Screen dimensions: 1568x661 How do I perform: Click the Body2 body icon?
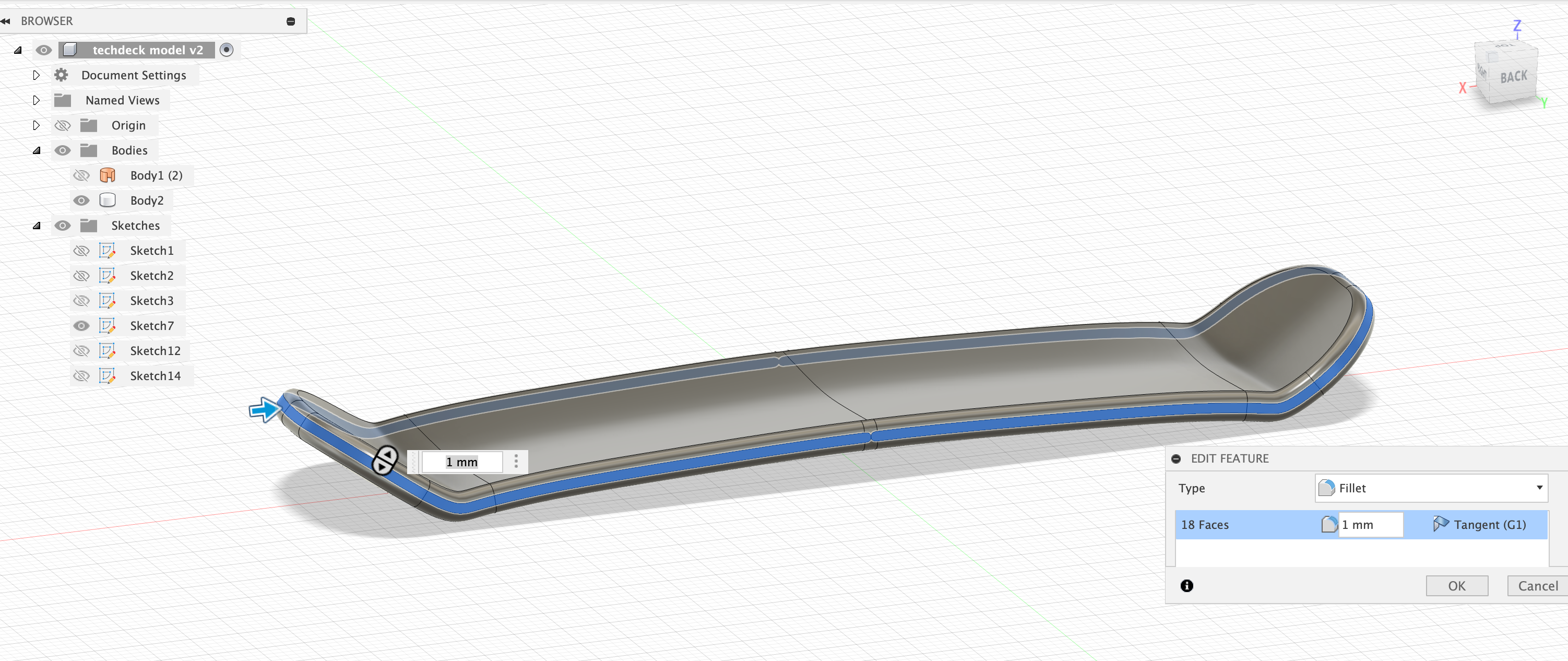click(x=107, y=200)
